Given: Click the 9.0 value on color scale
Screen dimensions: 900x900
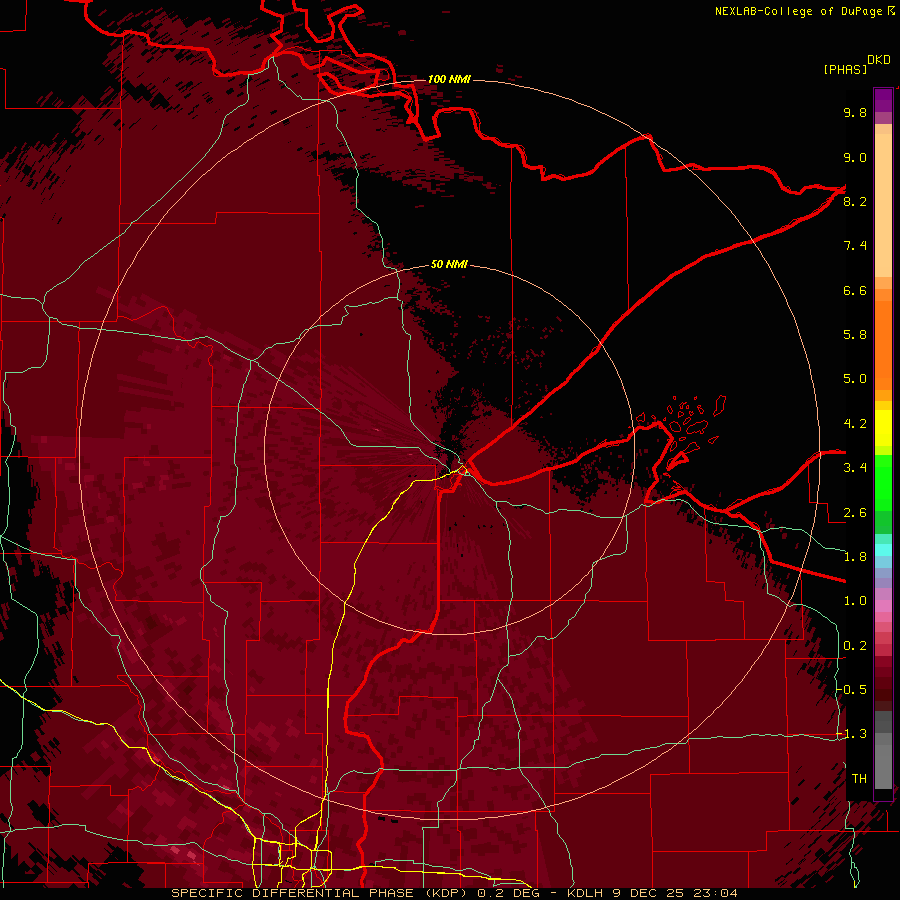Looking at the screenshot, I should tap(855, 157).
